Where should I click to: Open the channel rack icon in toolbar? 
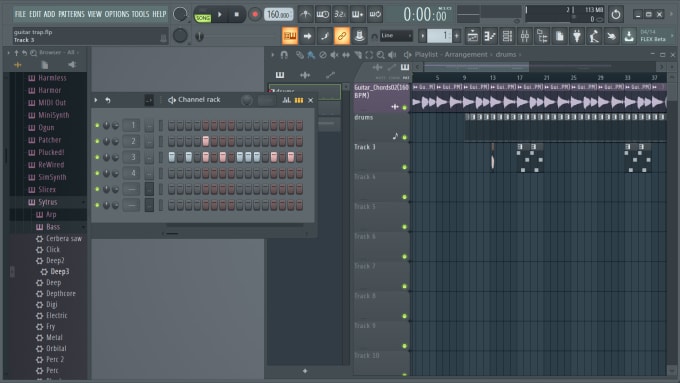[x=507, y=36]
